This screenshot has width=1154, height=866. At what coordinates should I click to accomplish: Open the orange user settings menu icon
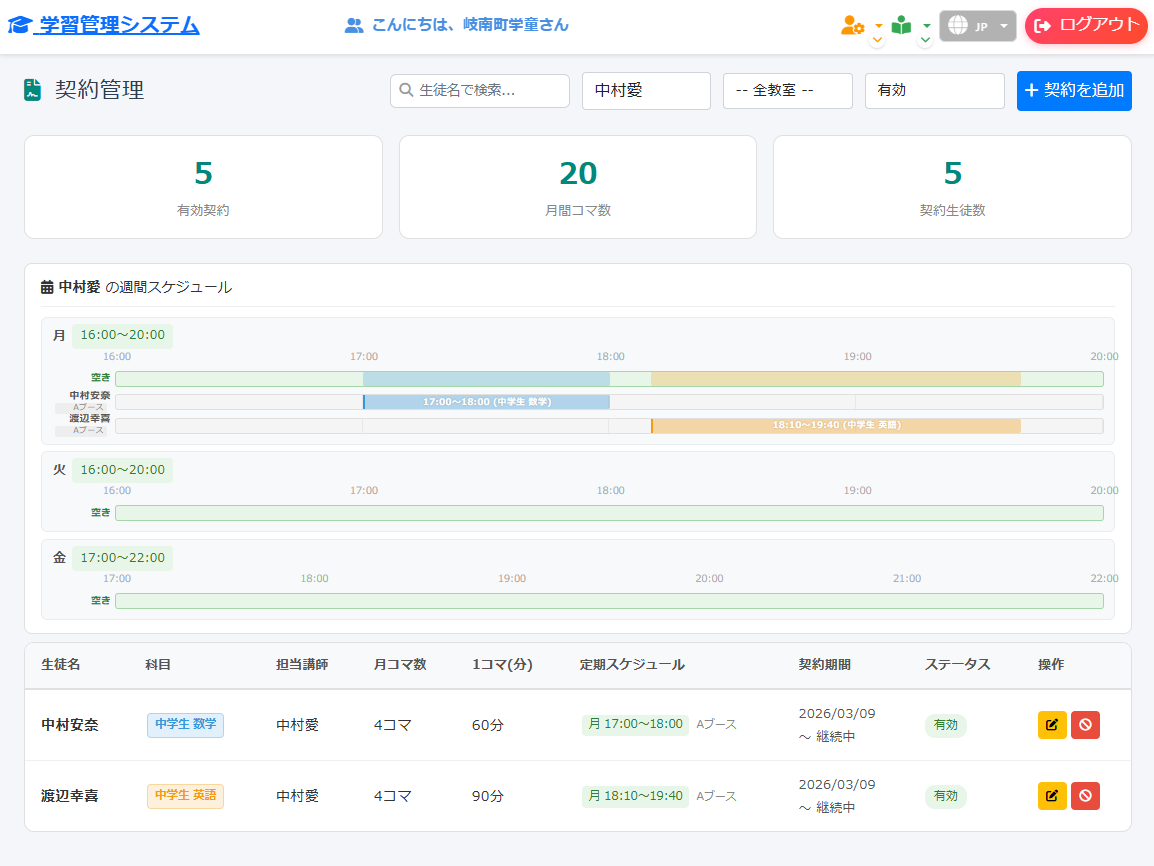[x=852, y=26]
